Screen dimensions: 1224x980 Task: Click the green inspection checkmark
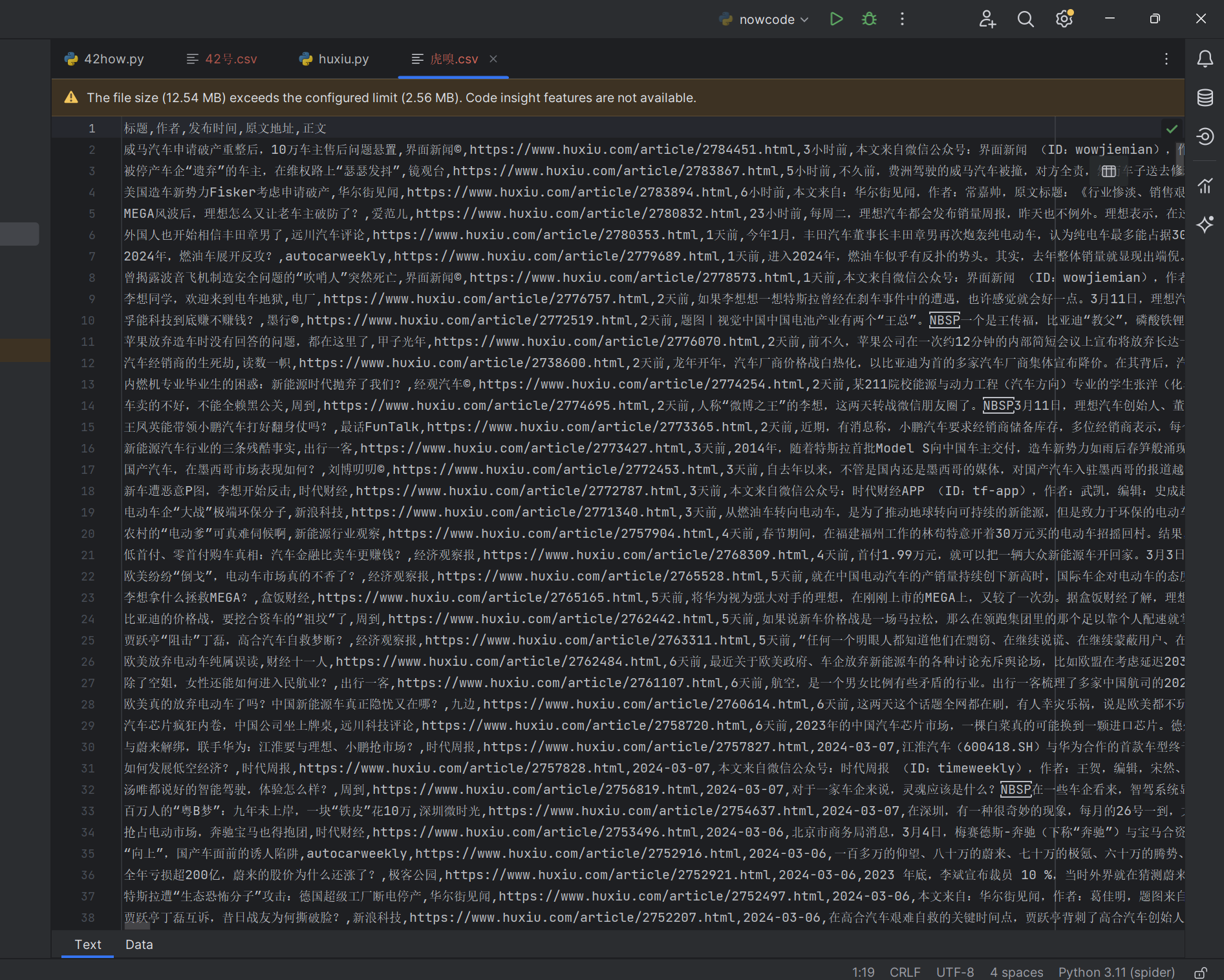click(x=1171, y=129)
